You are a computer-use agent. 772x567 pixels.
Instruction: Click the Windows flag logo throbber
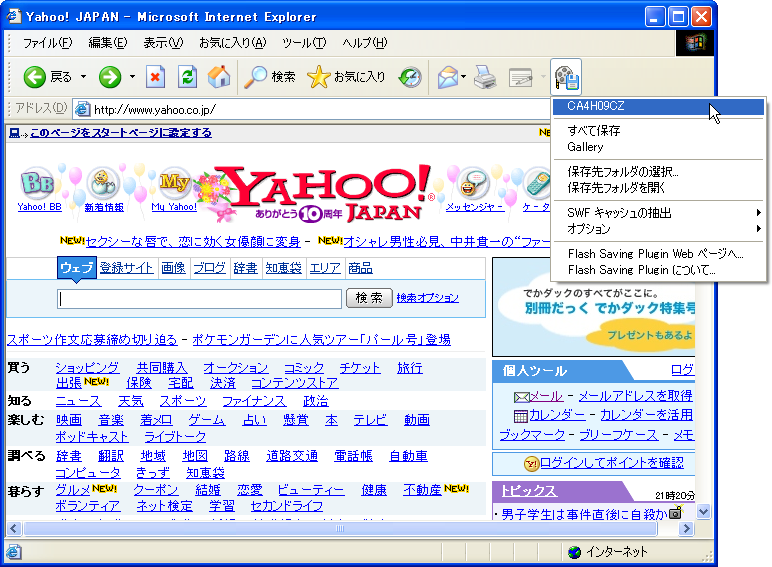coord(695,43)
